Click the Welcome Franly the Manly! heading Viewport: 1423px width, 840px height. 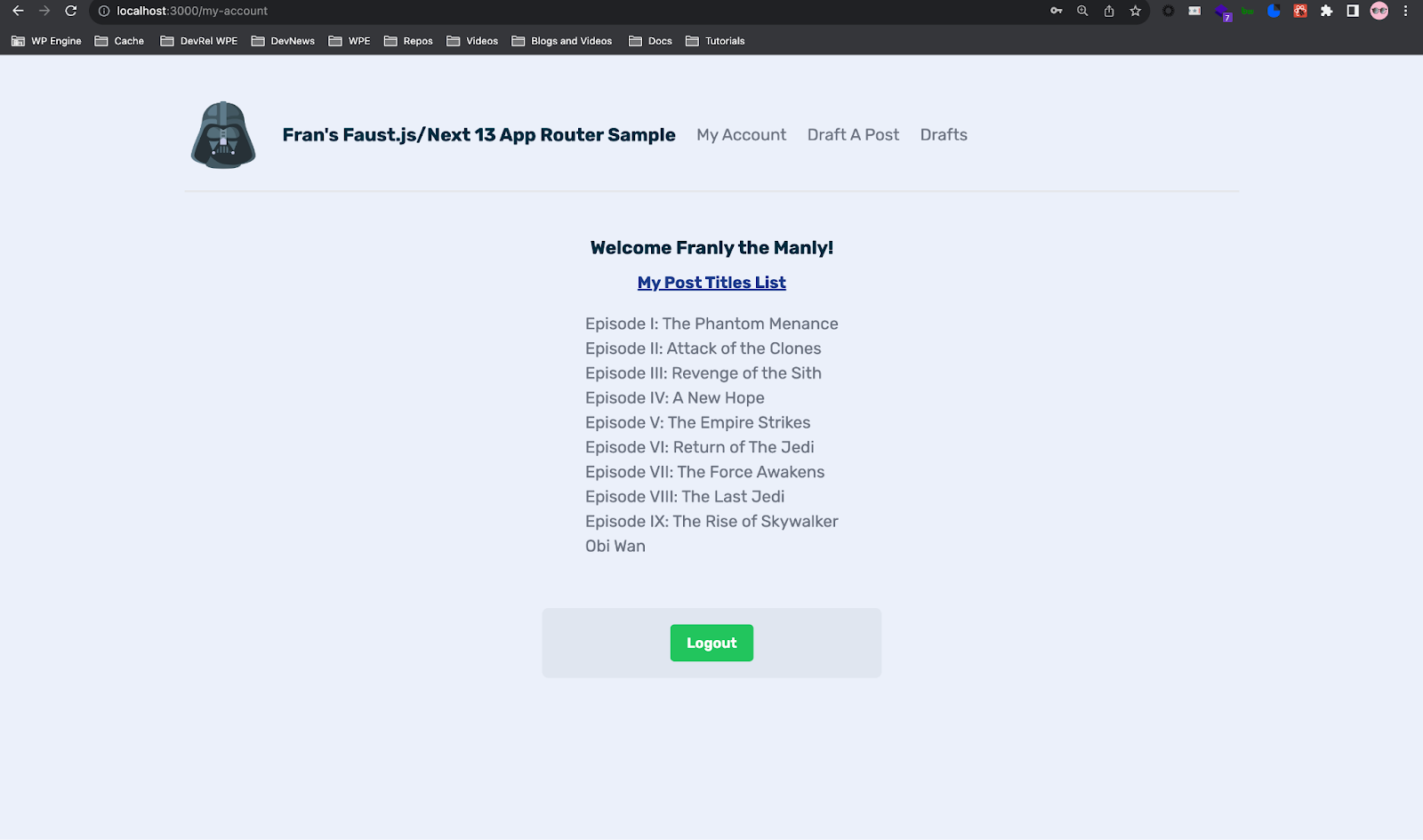(x=711, y=248)
